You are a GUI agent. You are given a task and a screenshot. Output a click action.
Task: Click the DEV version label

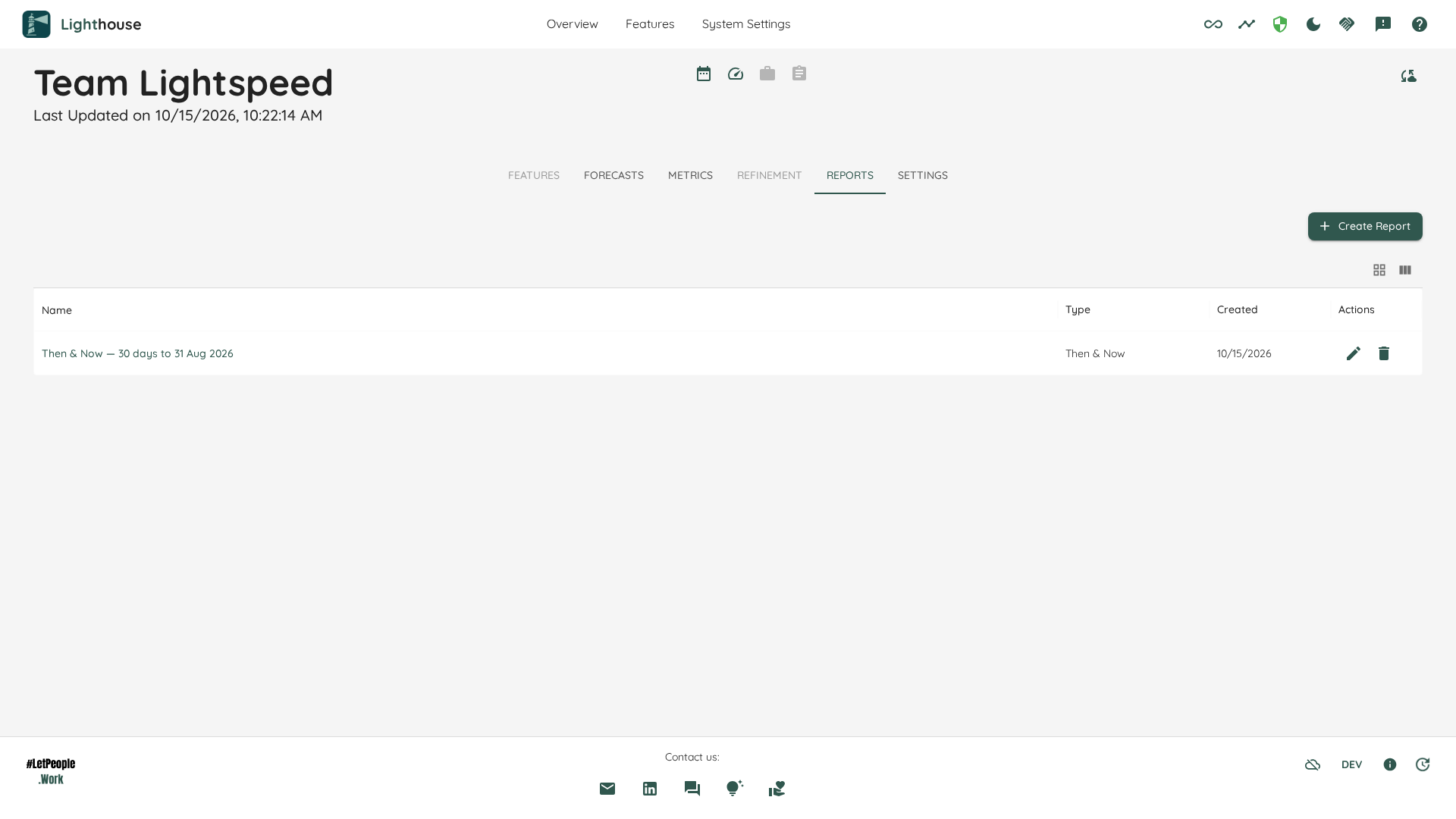pos(1351,764)
